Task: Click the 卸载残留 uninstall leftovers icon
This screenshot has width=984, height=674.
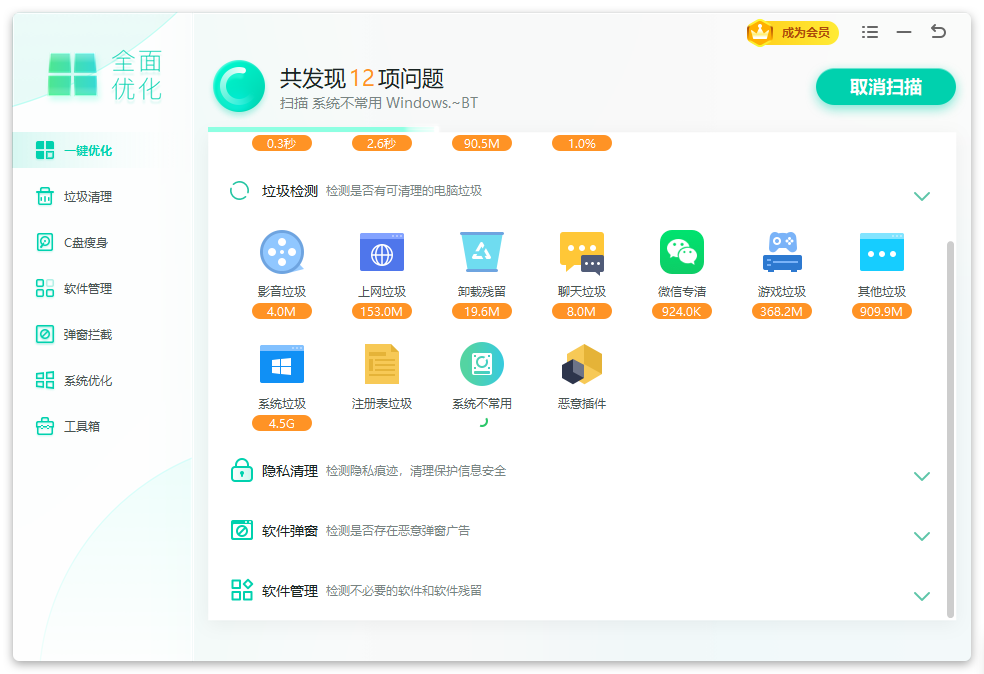Action: pos(481,252)
